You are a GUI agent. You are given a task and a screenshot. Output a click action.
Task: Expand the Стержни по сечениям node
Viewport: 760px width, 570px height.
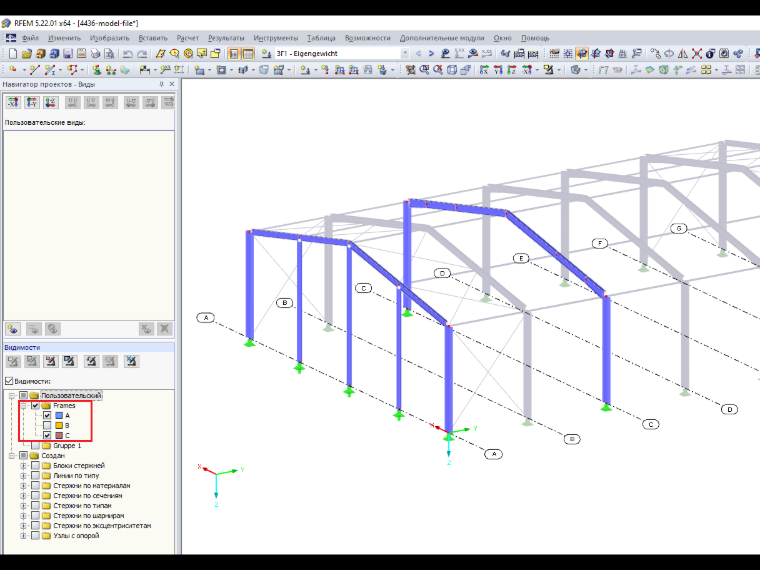[x=23, y=495]
